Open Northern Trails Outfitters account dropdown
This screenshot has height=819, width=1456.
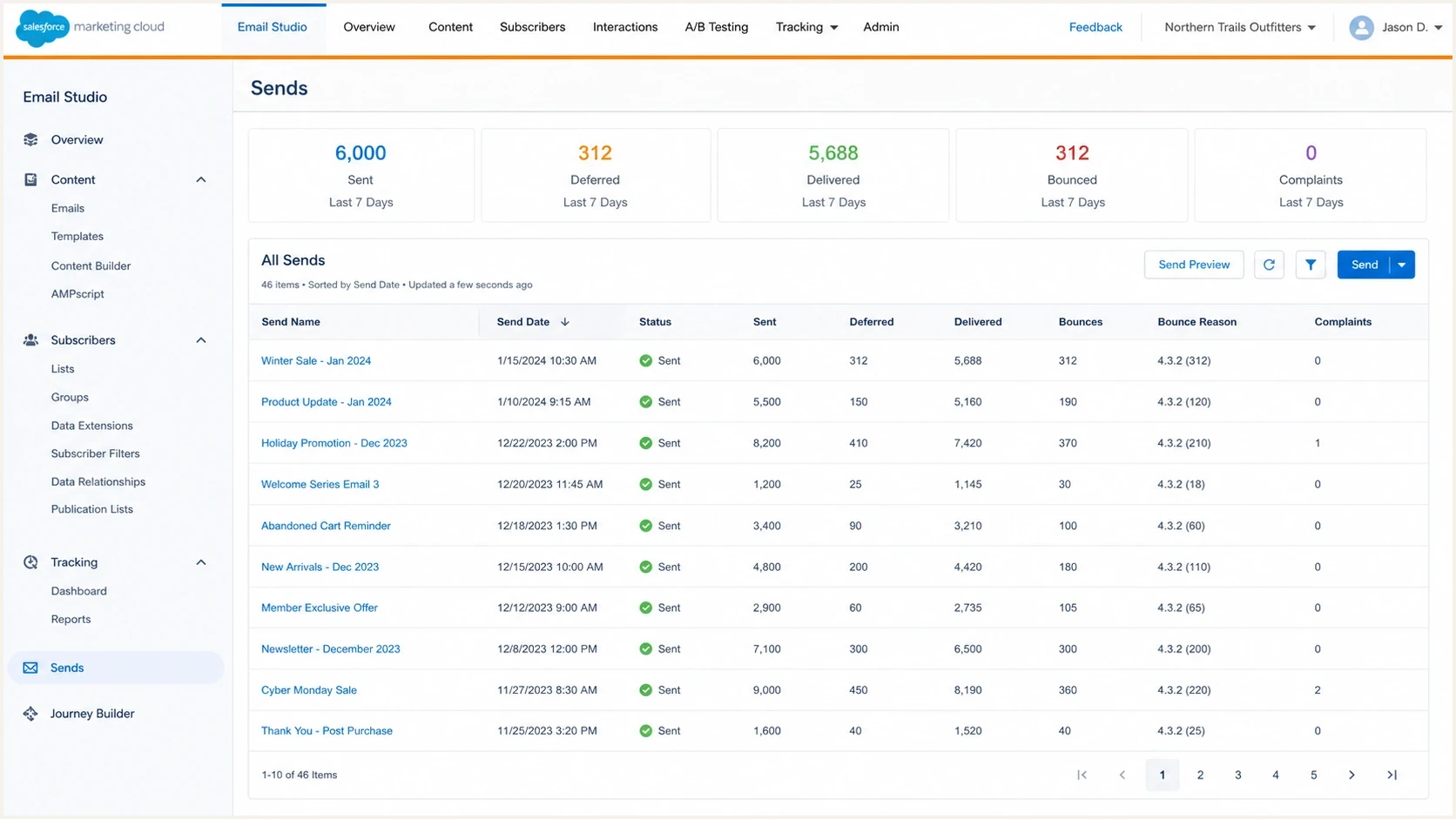(1240, 27)
